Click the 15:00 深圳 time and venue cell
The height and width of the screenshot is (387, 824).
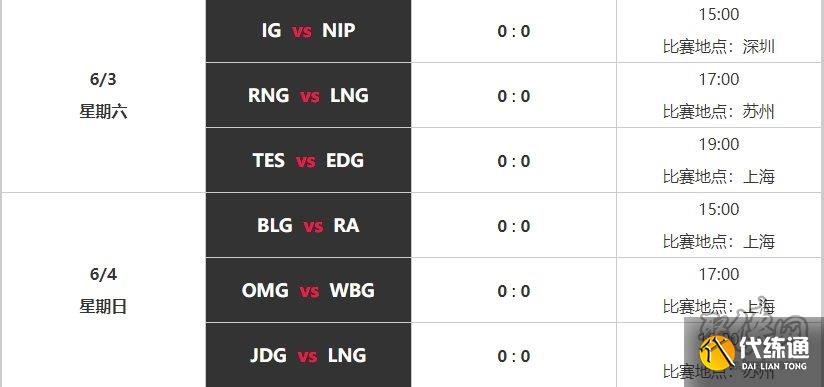[x=720, y=31]
